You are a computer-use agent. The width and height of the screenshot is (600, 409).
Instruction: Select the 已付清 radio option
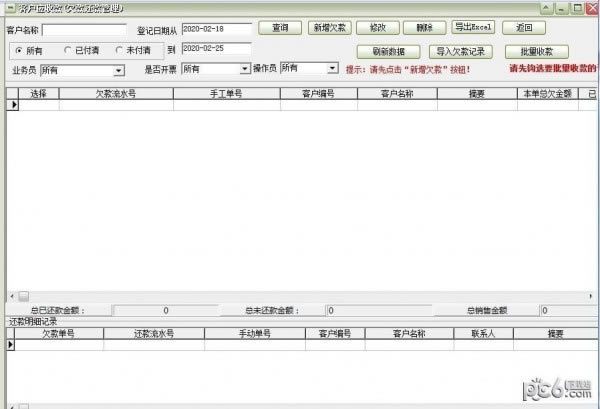pos(68,49)
